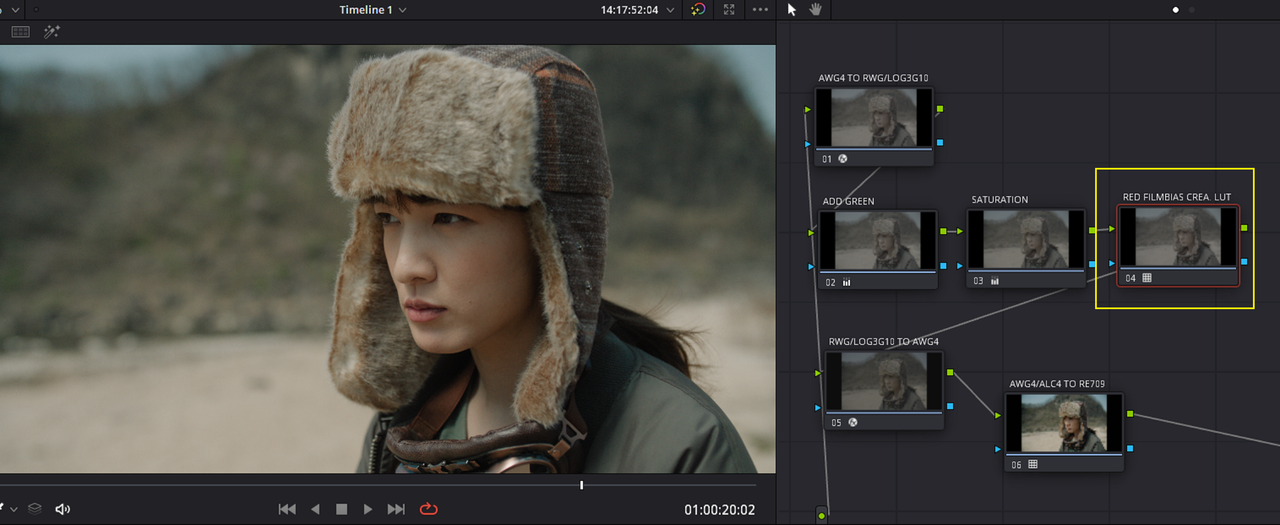The height and width of the screenshot is (525, 1280).
Task: Click the bars icon on node 02
Action: click(847, 282)
